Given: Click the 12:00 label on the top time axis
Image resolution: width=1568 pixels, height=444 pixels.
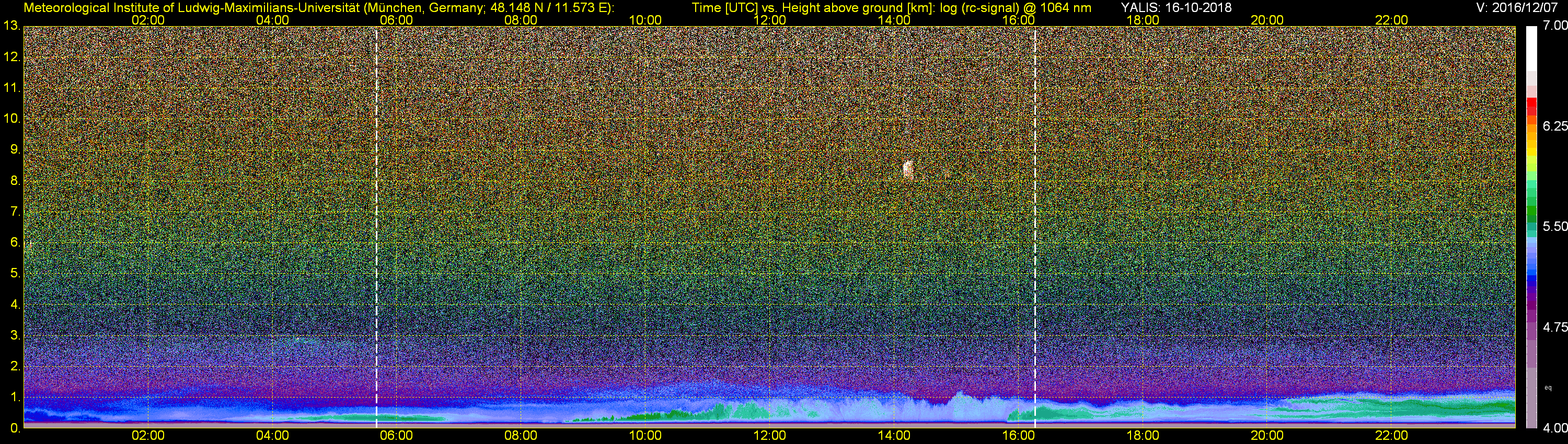Looking at the screenshot, I should pyautogui.click(x=769, y=20).
